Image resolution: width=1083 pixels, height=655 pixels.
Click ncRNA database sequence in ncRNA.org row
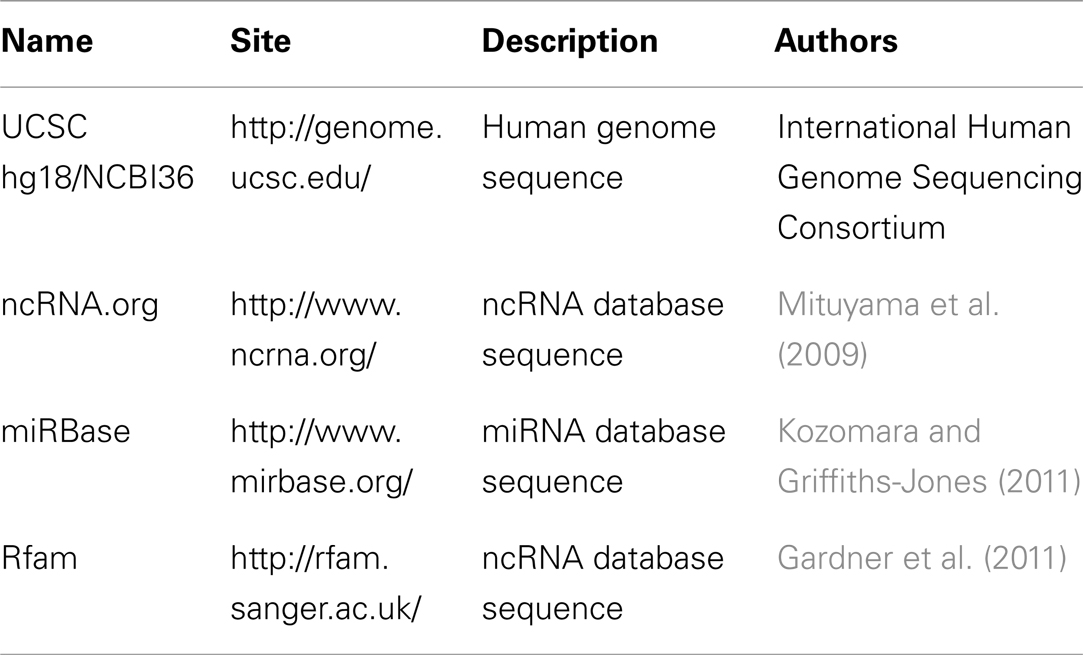[x=603, y=330]
